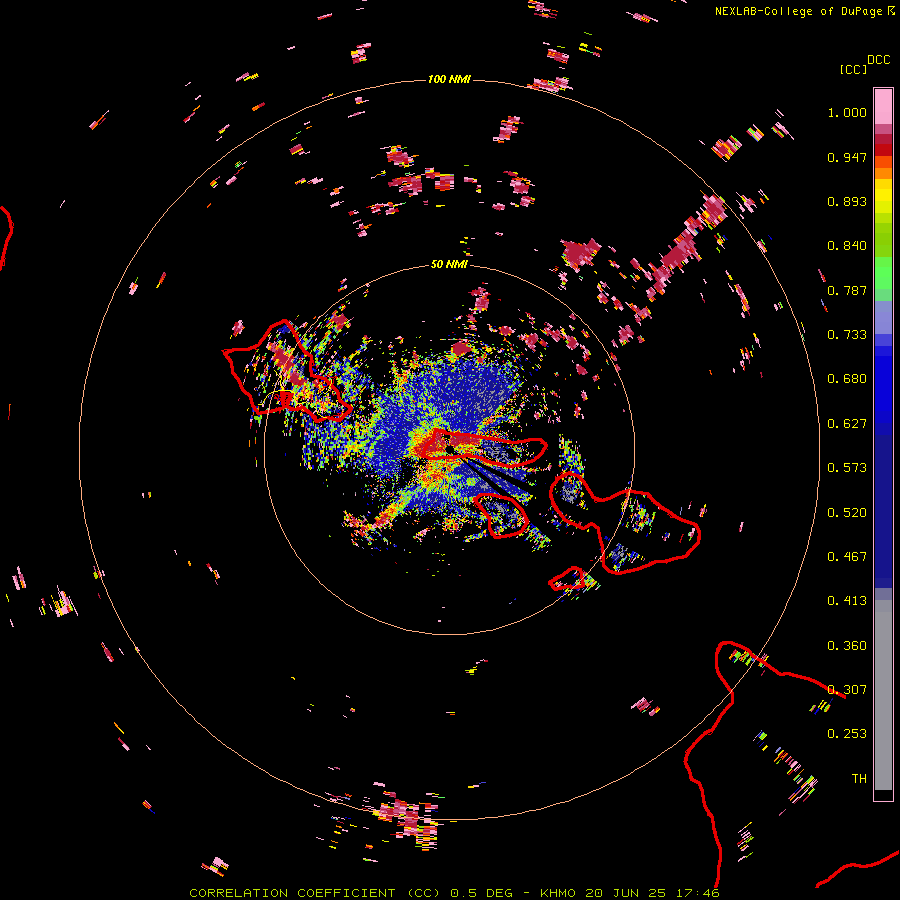Click the DCC label above the color scale
Viewport: 900px width, 900px height.
[879, 60]
